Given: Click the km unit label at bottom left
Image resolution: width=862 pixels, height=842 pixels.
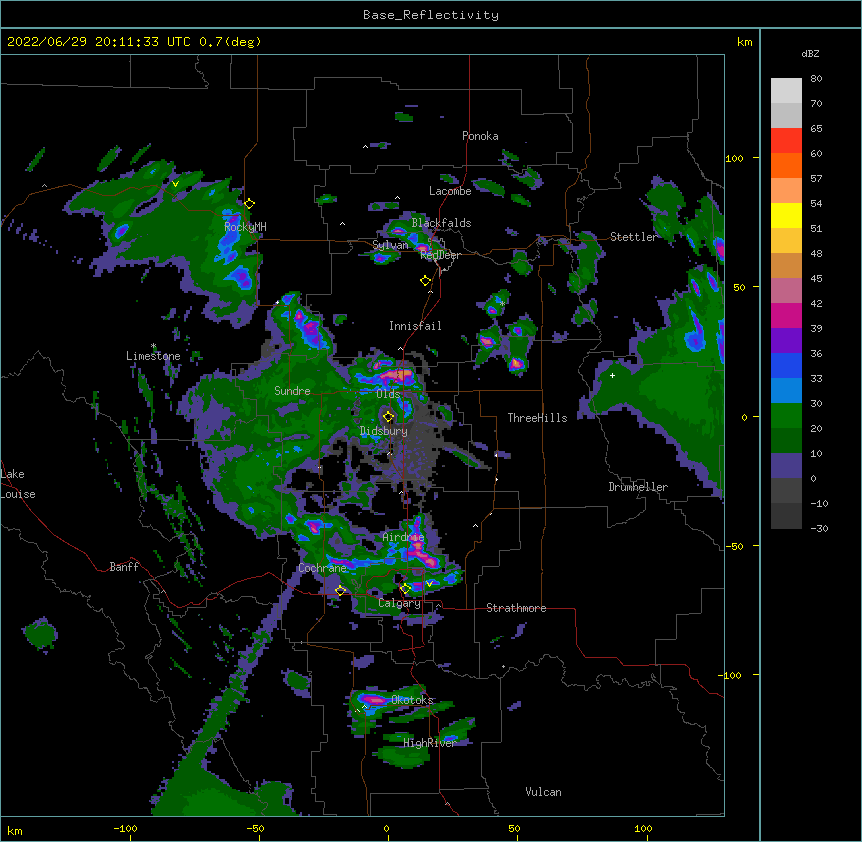Looking at the screenshot, I should click(x=15, y=831).
